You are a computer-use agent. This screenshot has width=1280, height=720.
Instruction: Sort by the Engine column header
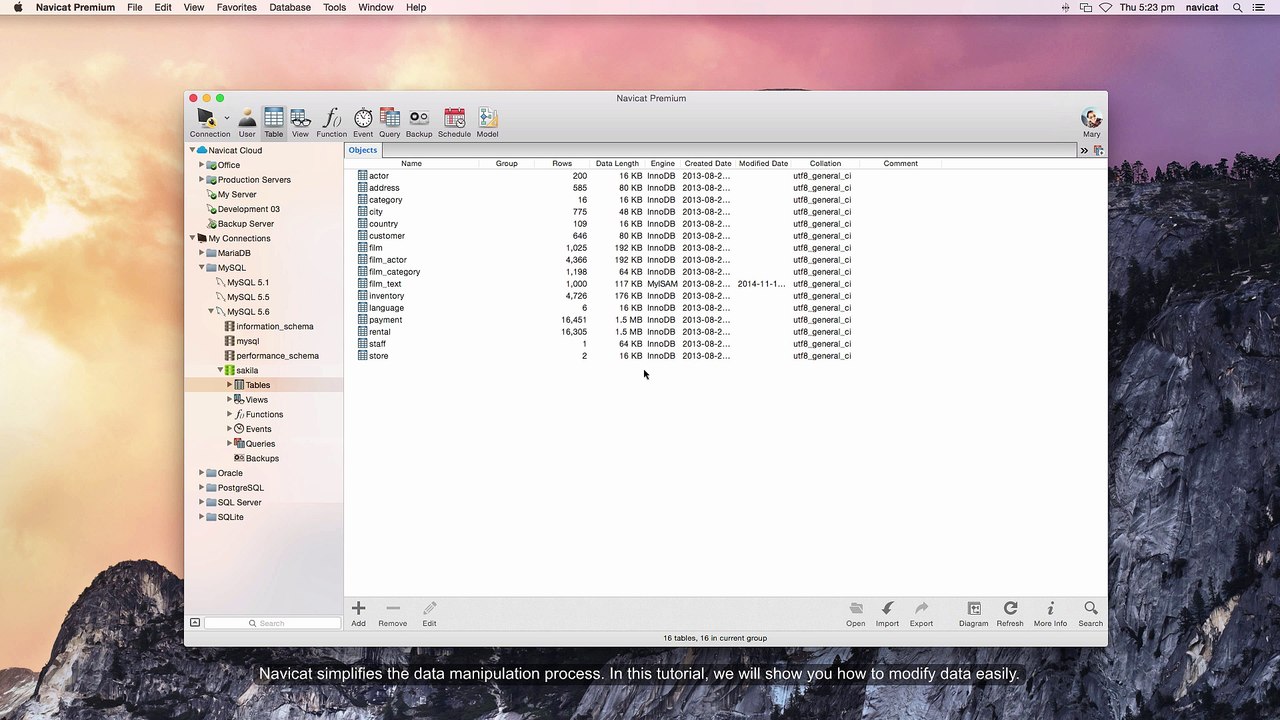coord(663,163)
